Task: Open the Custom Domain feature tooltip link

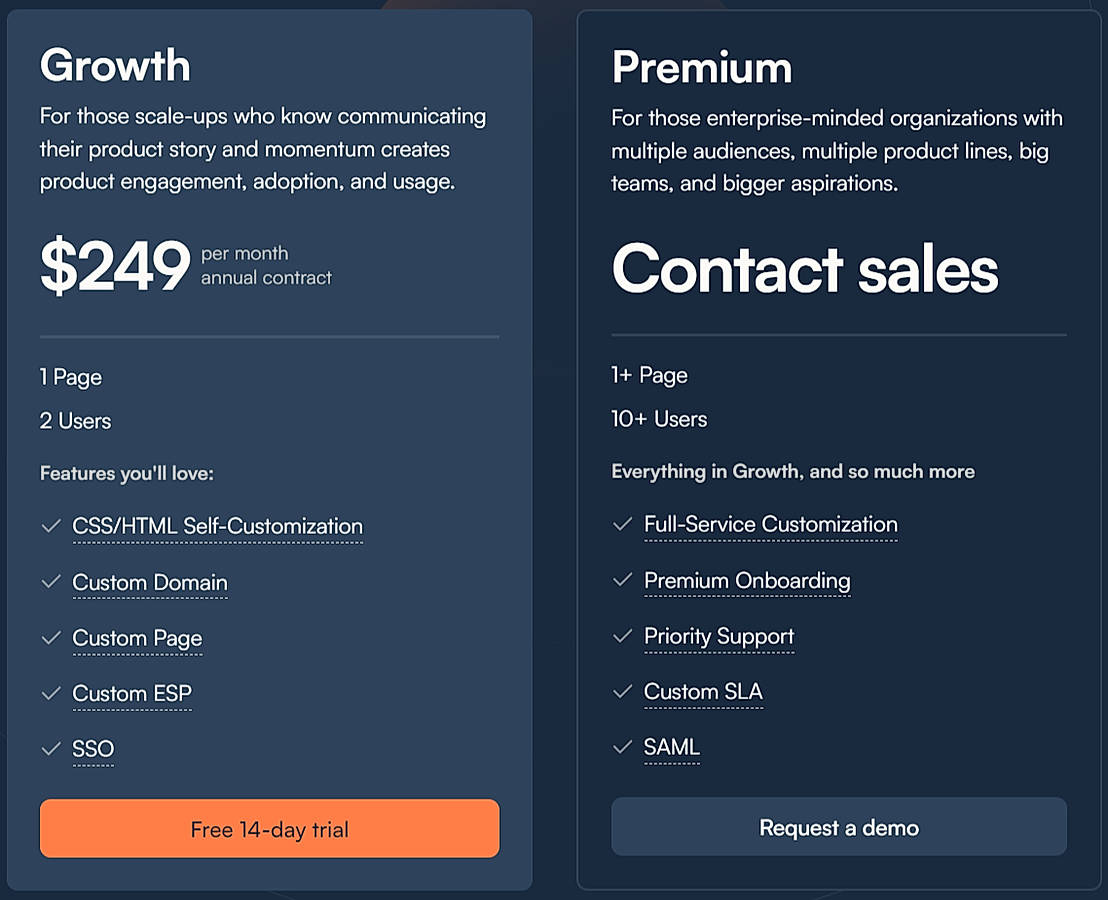Action: click(150, 582)
